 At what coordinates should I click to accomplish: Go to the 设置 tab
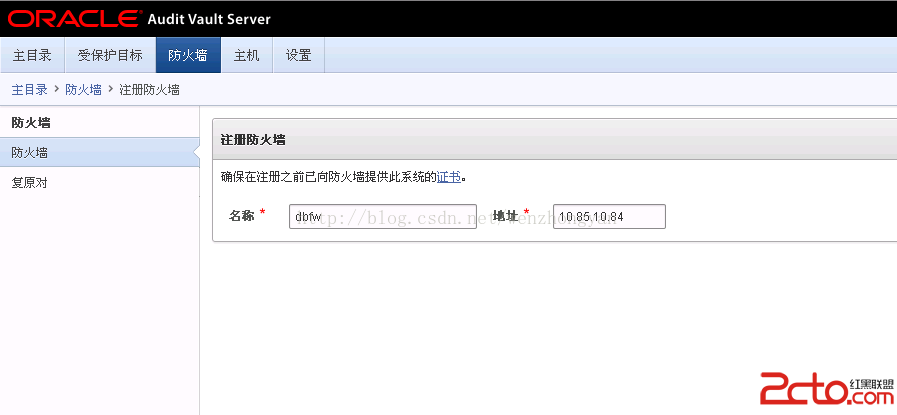pos(299,56)
